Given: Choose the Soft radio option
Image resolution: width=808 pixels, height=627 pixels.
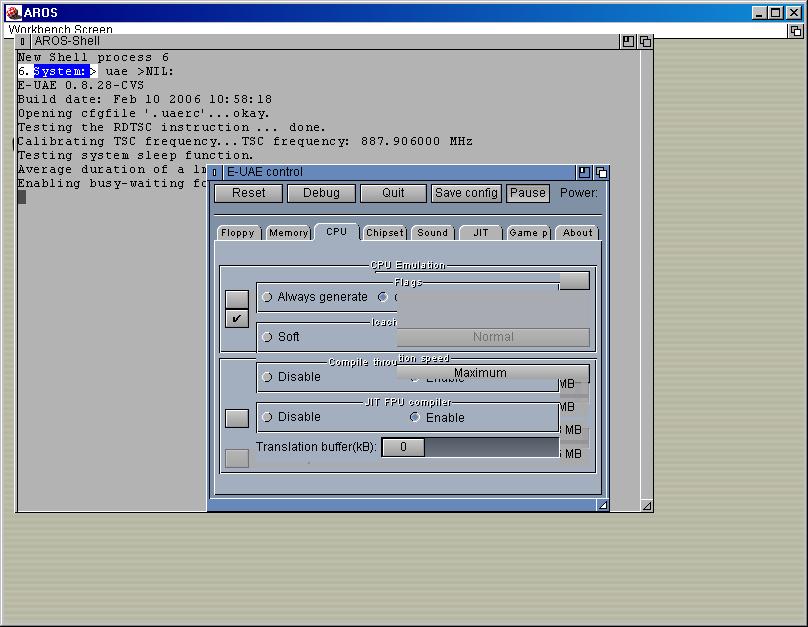Looking at the screenshot, I should tap(267, 337).
